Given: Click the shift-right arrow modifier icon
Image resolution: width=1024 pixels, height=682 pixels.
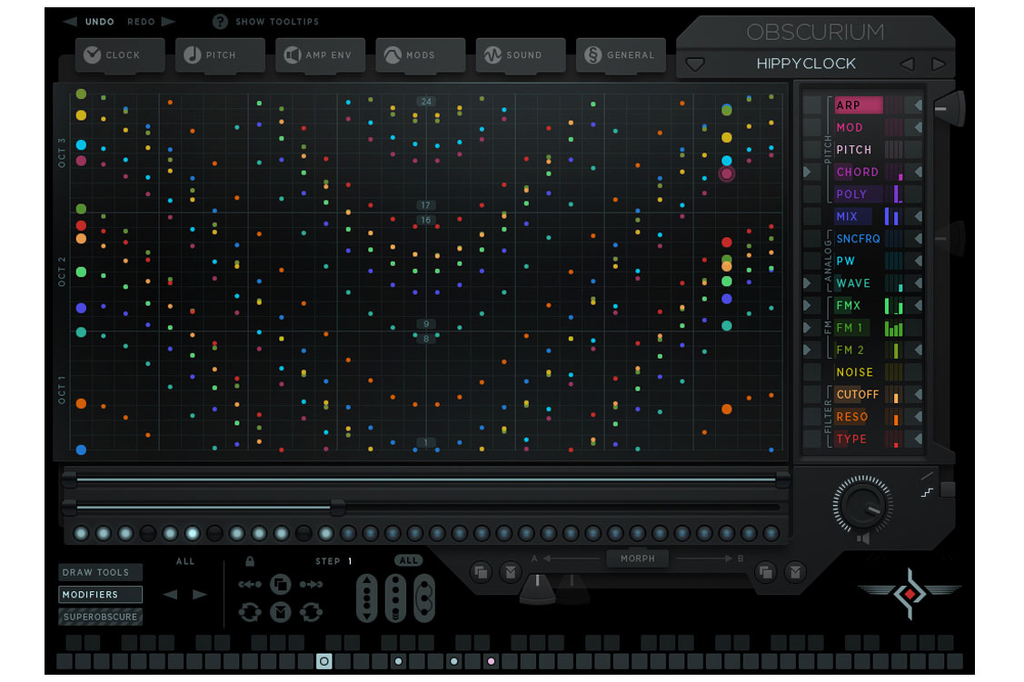Looking at the screenshot, I should click(312, 584).
